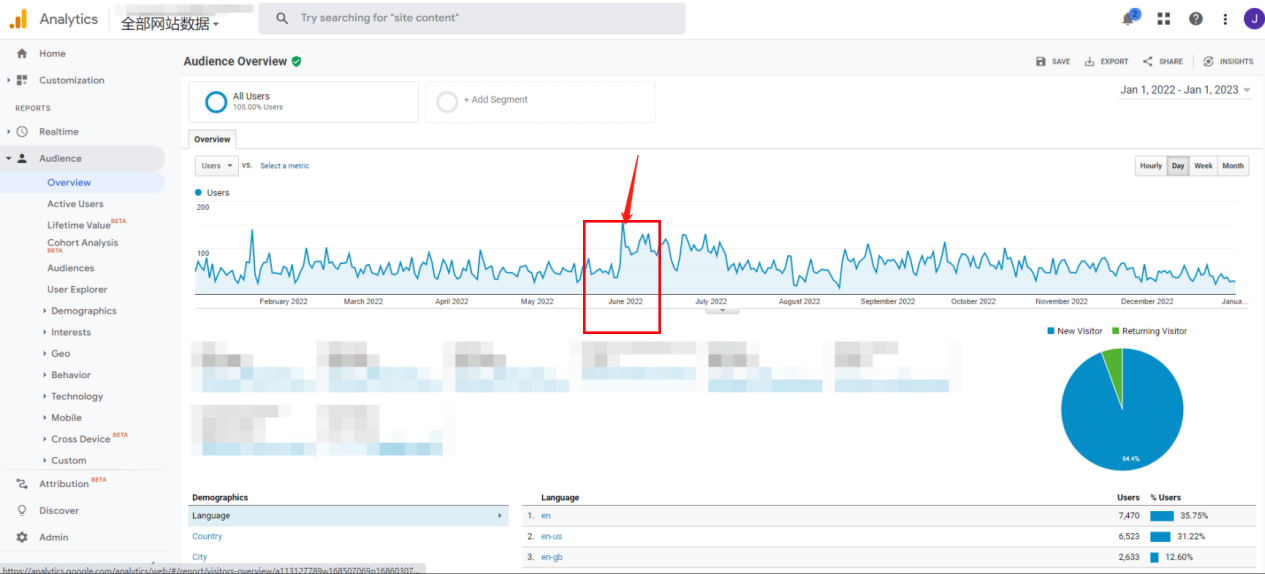Select the Overview tab
Screen dimensions: 1265x574
click(x=212, y=140)
